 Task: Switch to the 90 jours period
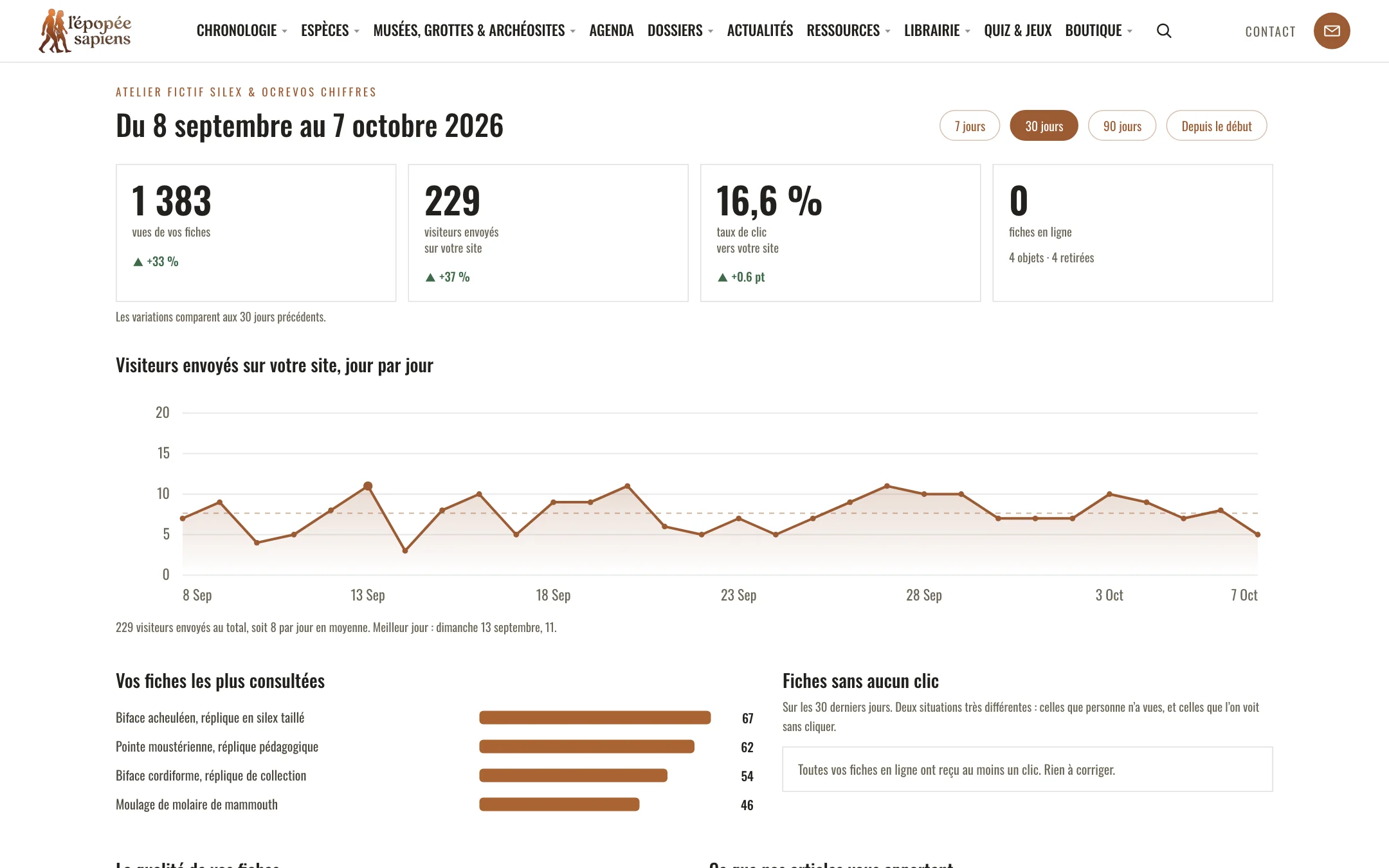[x=1122, y=126]
